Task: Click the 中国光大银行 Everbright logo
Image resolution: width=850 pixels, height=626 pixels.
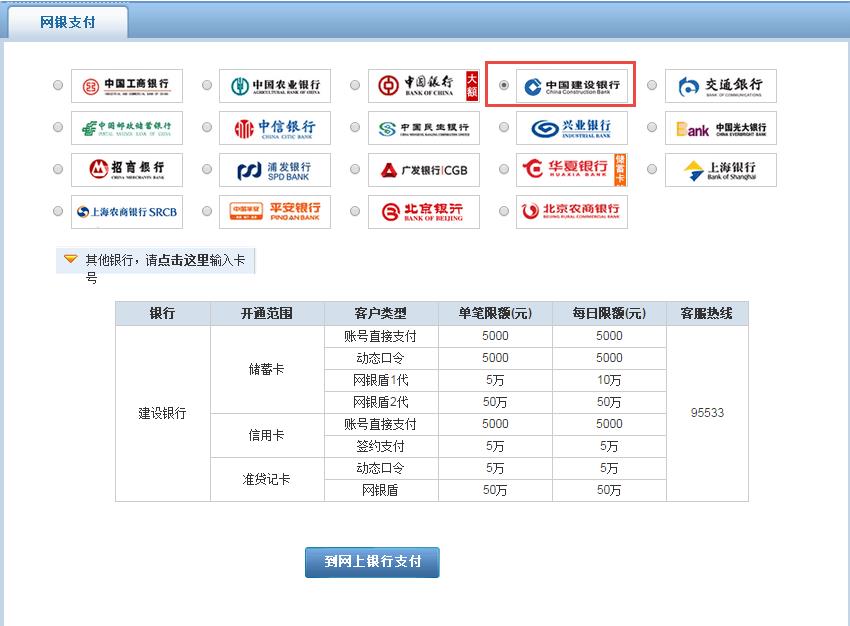Action: [721, 128]
